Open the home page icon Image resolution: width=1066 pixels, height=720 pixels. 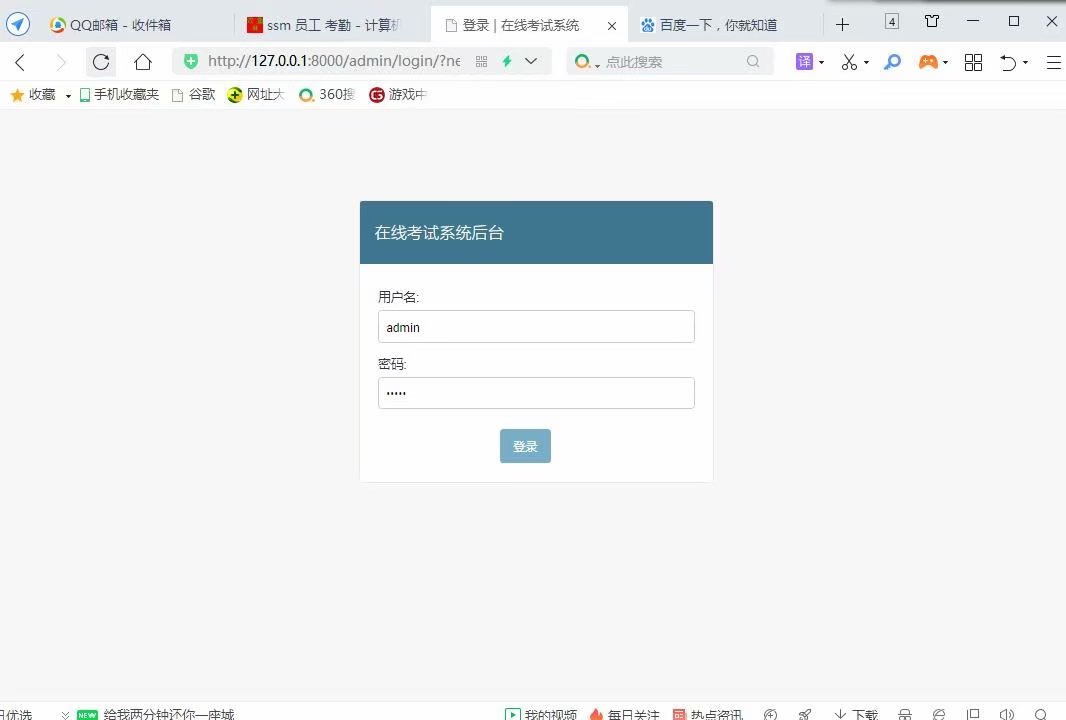tap(143, 62)
